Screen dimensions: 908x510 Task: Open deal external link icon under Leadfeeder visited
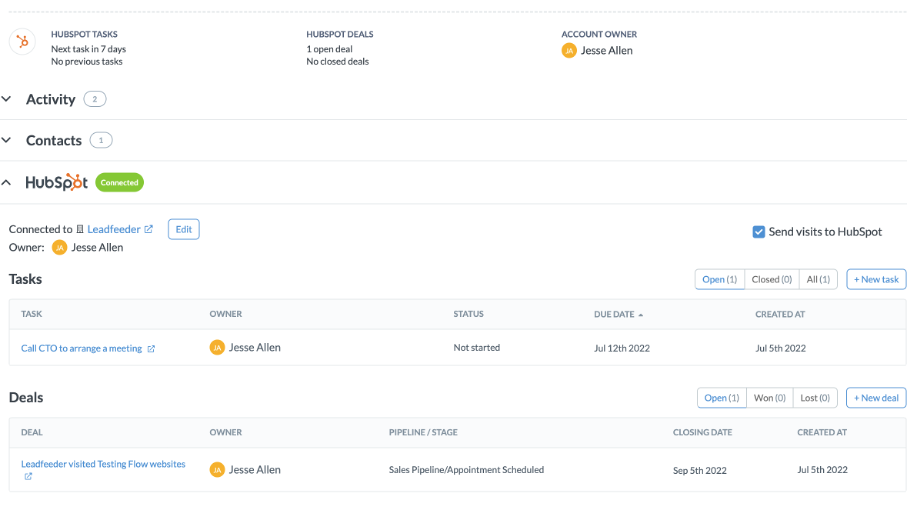28,476
